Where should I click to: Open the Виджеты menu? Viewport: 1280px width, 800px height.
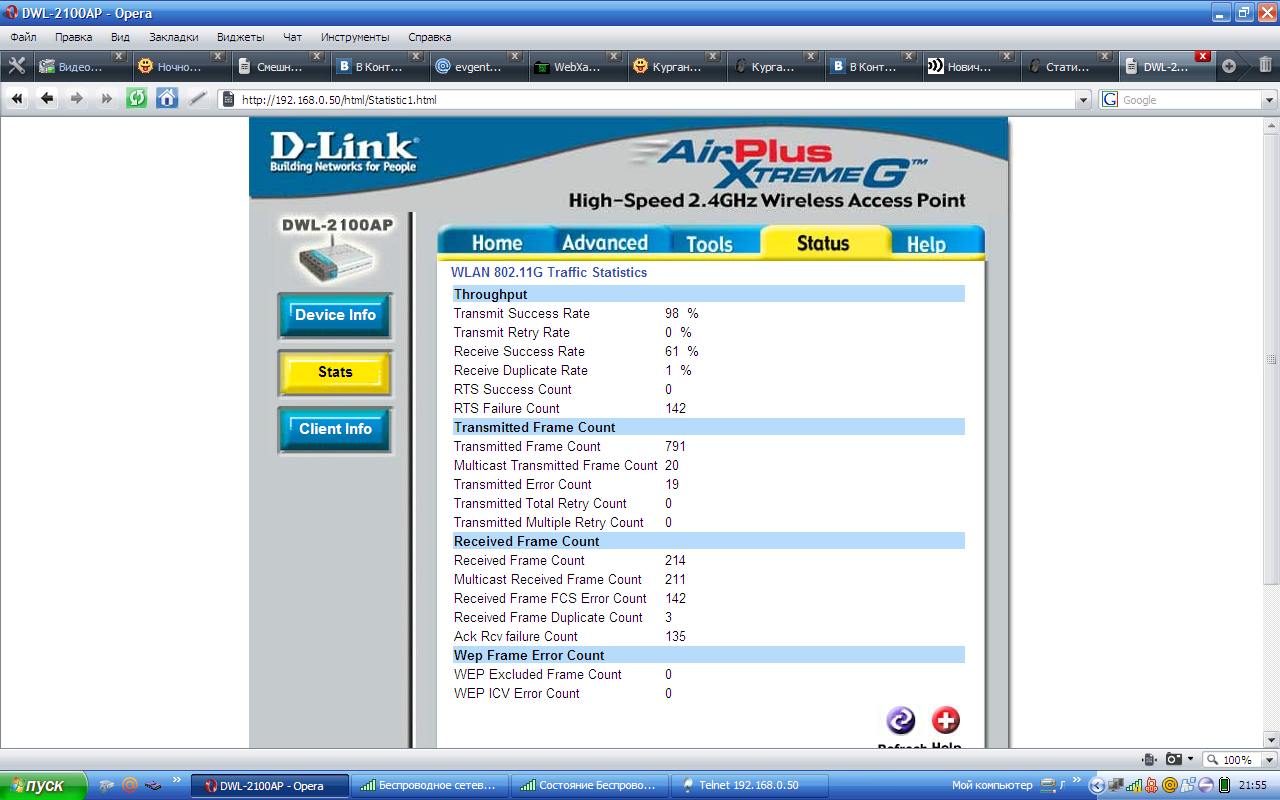pyautogui.click(x=240, y=37)
